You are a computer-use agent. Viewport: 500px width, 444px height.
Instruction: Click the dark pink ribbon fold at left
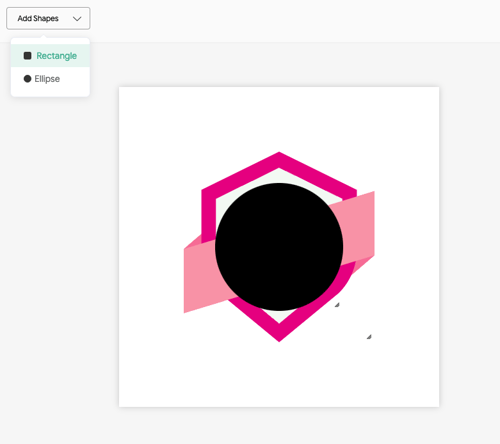click(x=194, y=242)
